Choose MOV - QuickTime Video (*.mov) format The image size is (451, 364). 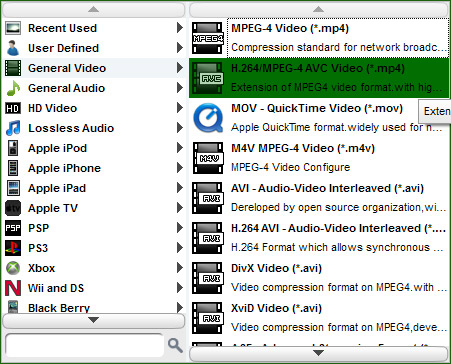point(319,118)
